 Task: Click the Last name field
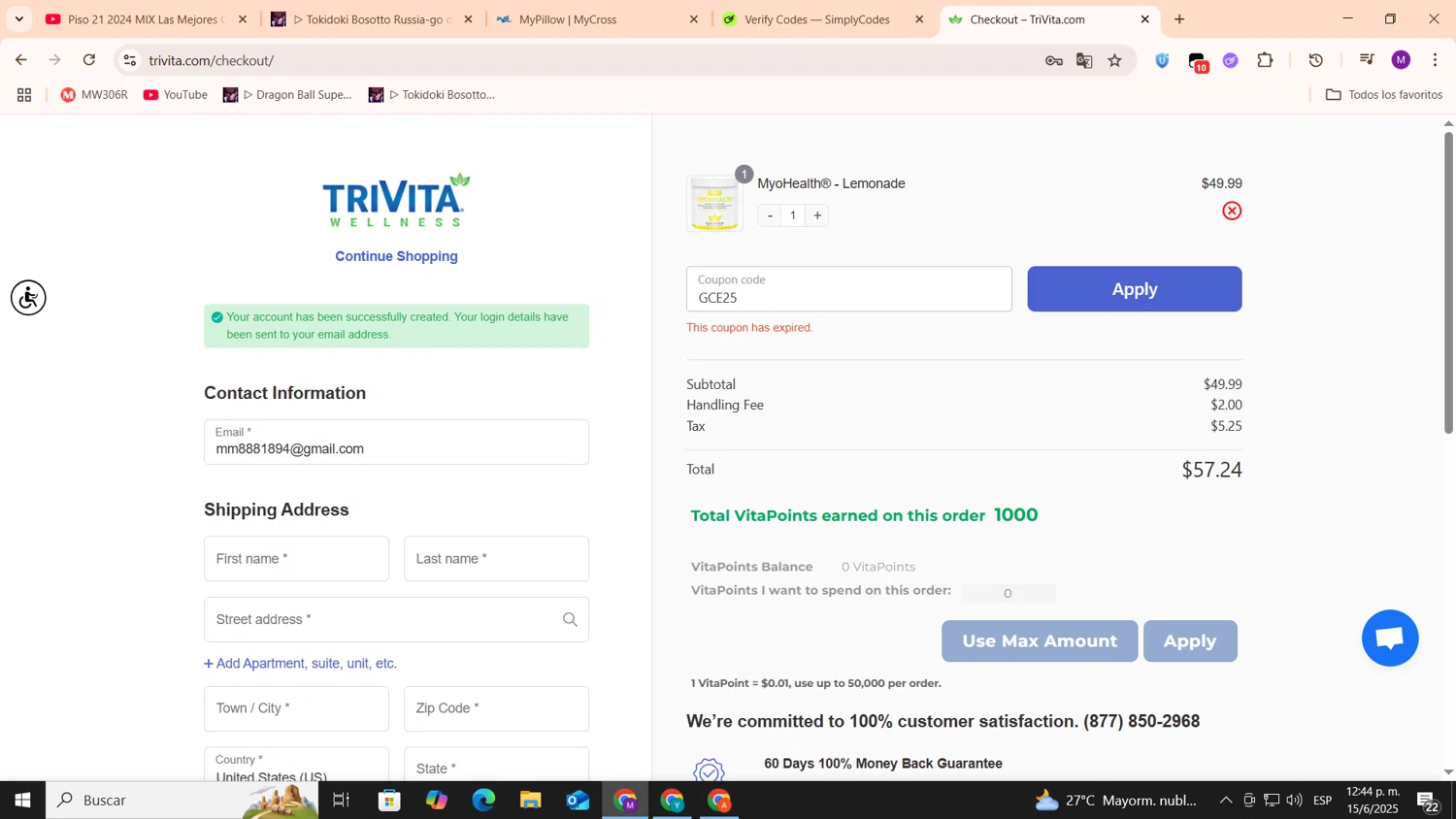[x=496, y=559]
